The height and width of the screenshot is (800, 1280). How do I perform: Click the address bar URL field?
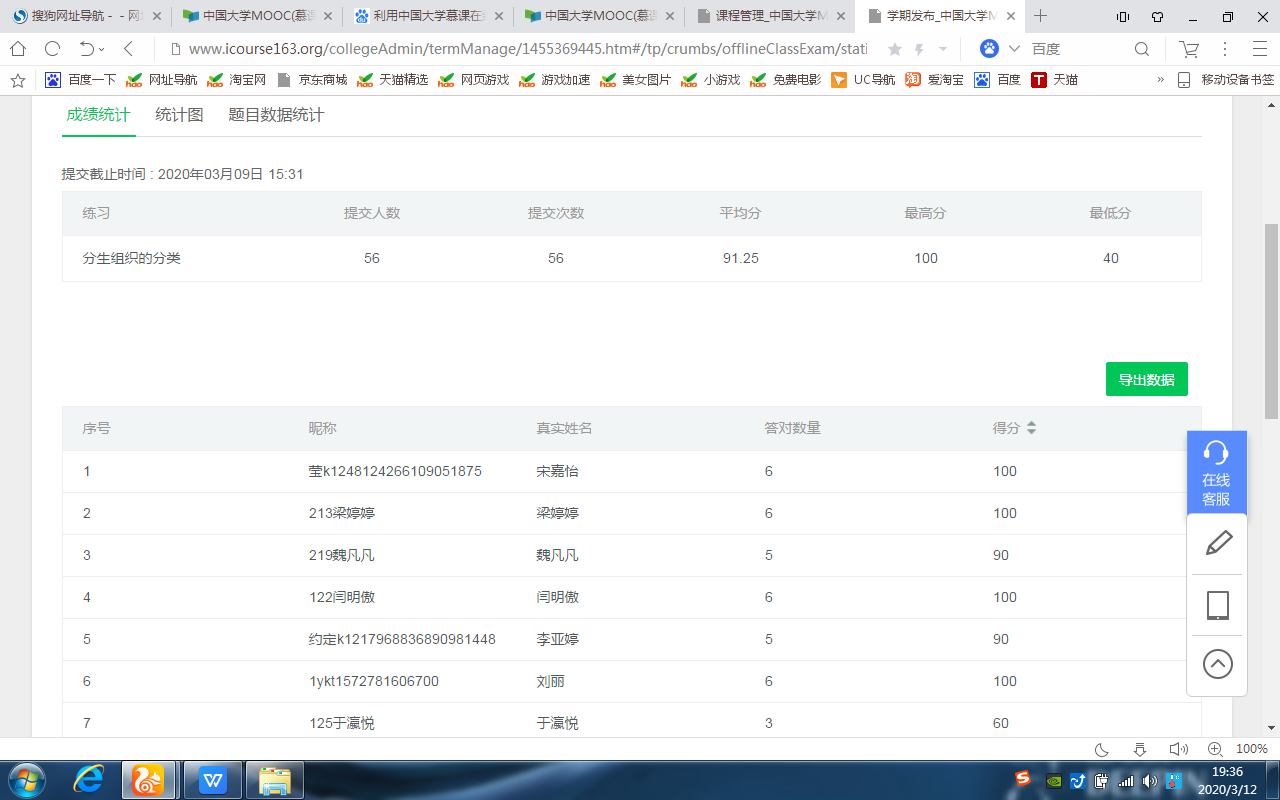click(520, 49)
